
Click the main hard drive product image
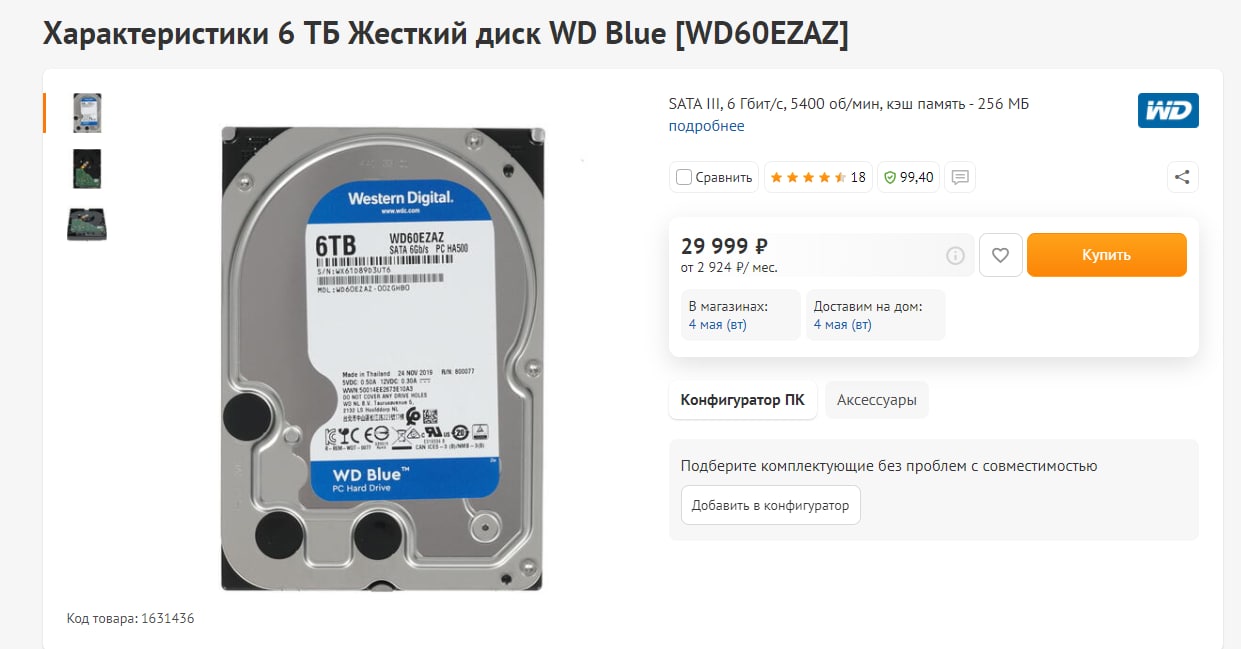point(382,357)
